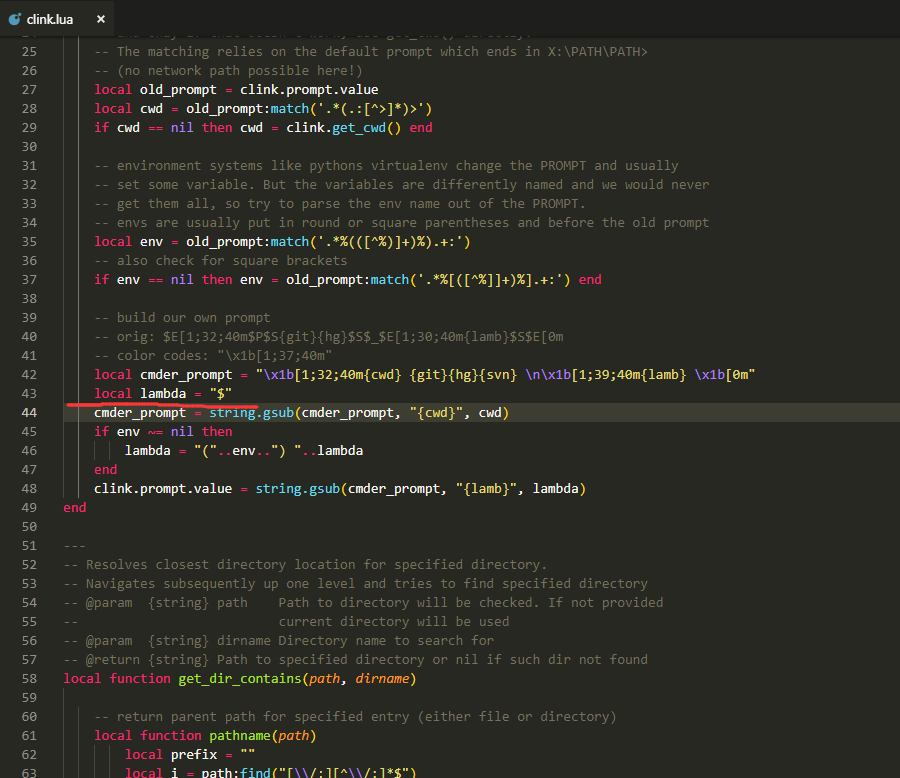Viewport: 900px width, 778px height.
Task: Click the "{lamb}" string on line 48
Action: pos(486,489)
